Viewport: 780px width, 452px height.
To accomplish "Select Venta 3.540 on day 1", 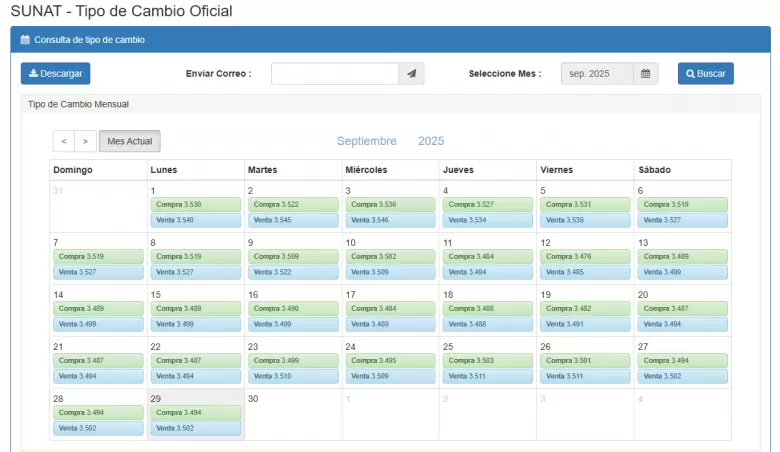I will click(x=196, y=220).
